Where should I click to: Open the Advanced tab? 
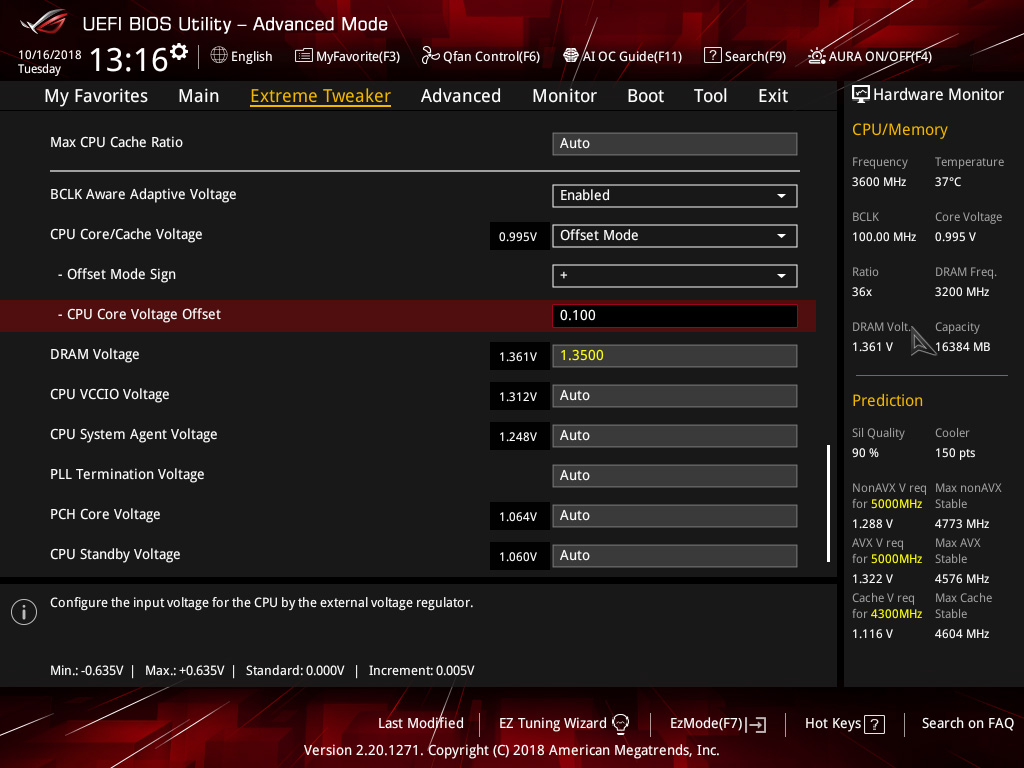pos(460,96)
